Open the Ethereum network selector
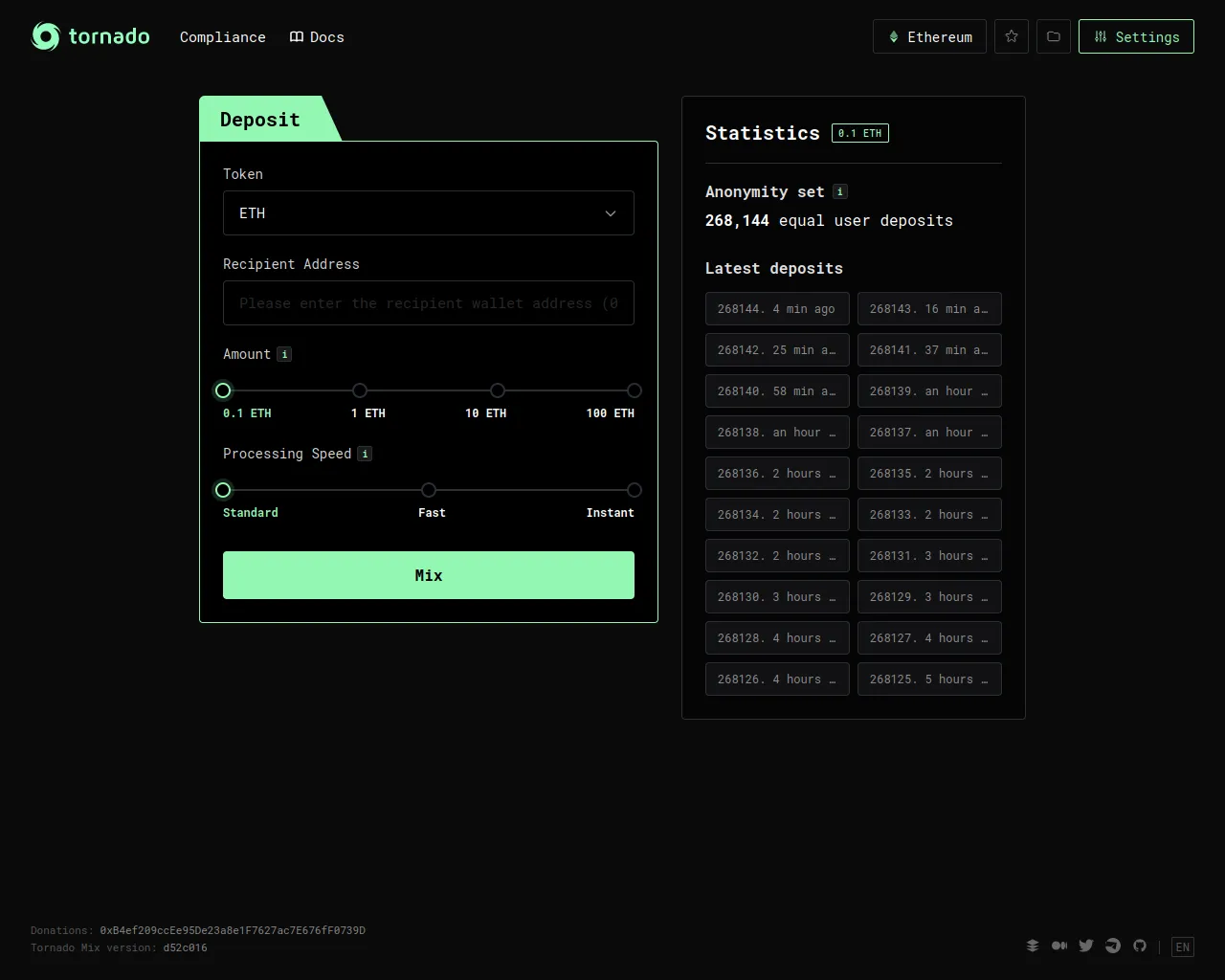 point(929,36)
